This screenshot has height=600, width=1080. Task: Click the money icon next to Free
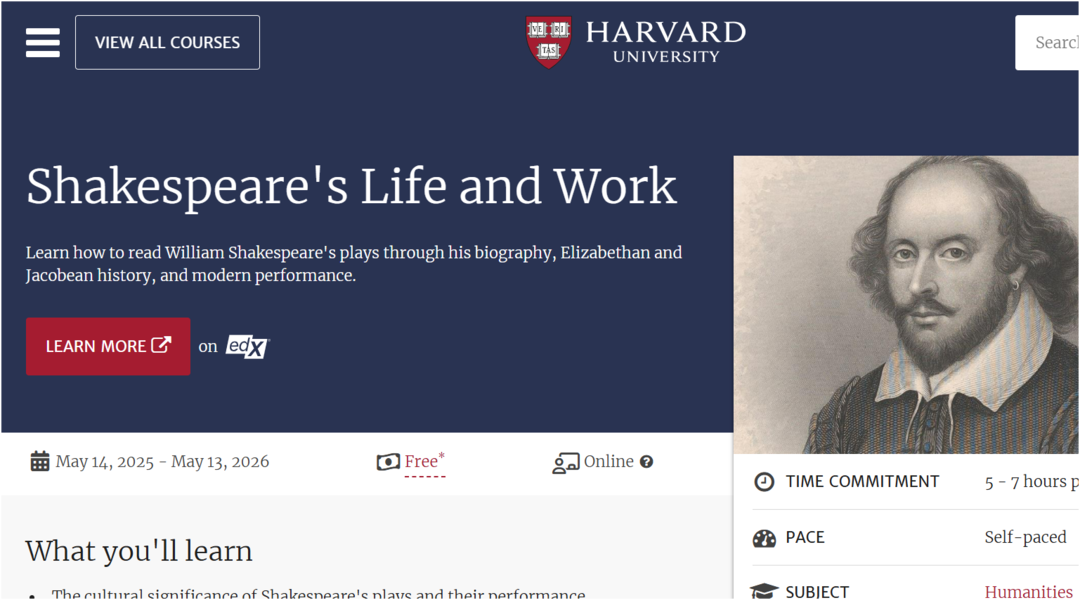coord(388,462)
